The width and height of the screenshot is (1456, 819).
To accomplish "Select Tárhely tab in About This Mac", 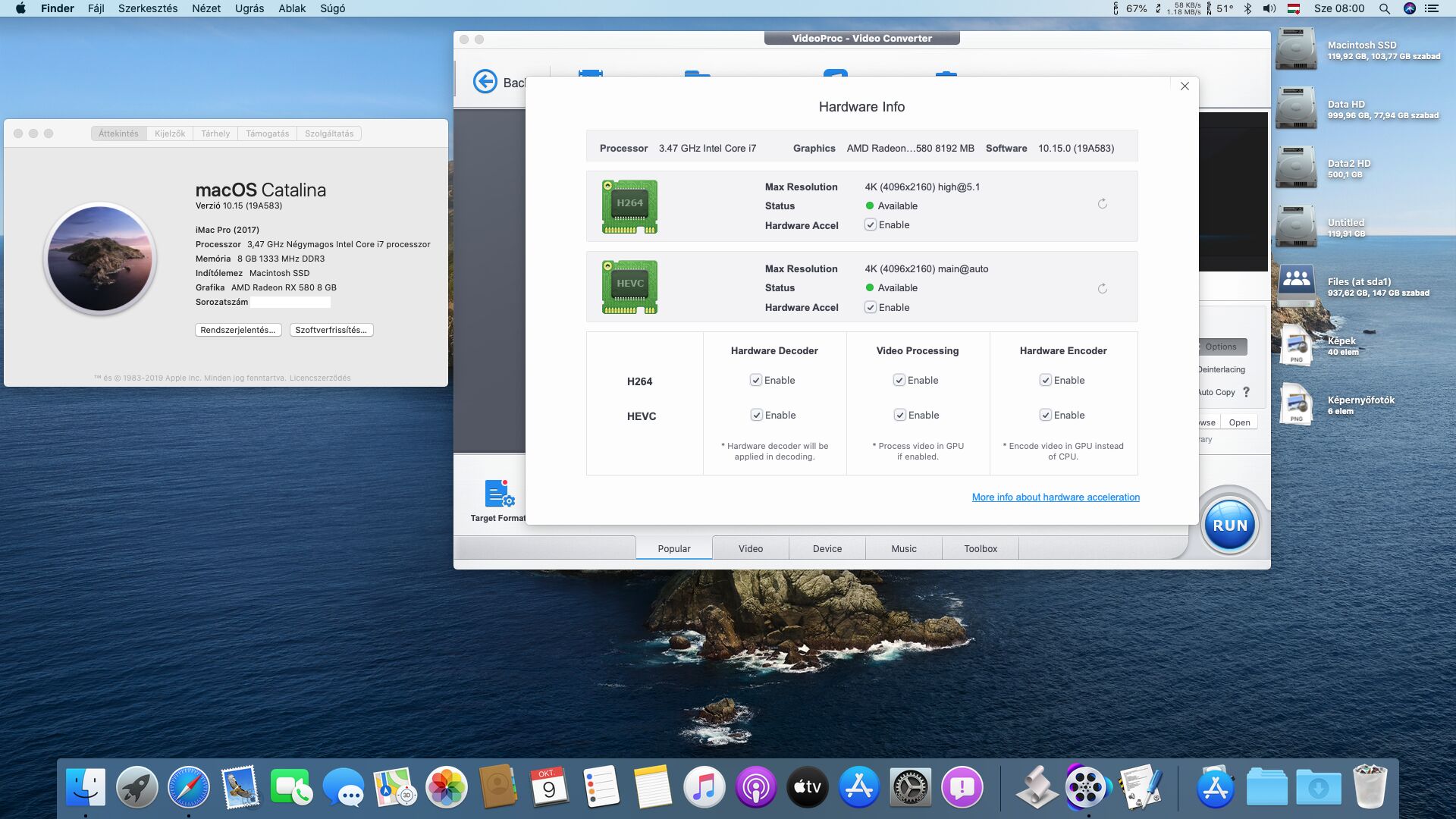I will tap(215, 133).
